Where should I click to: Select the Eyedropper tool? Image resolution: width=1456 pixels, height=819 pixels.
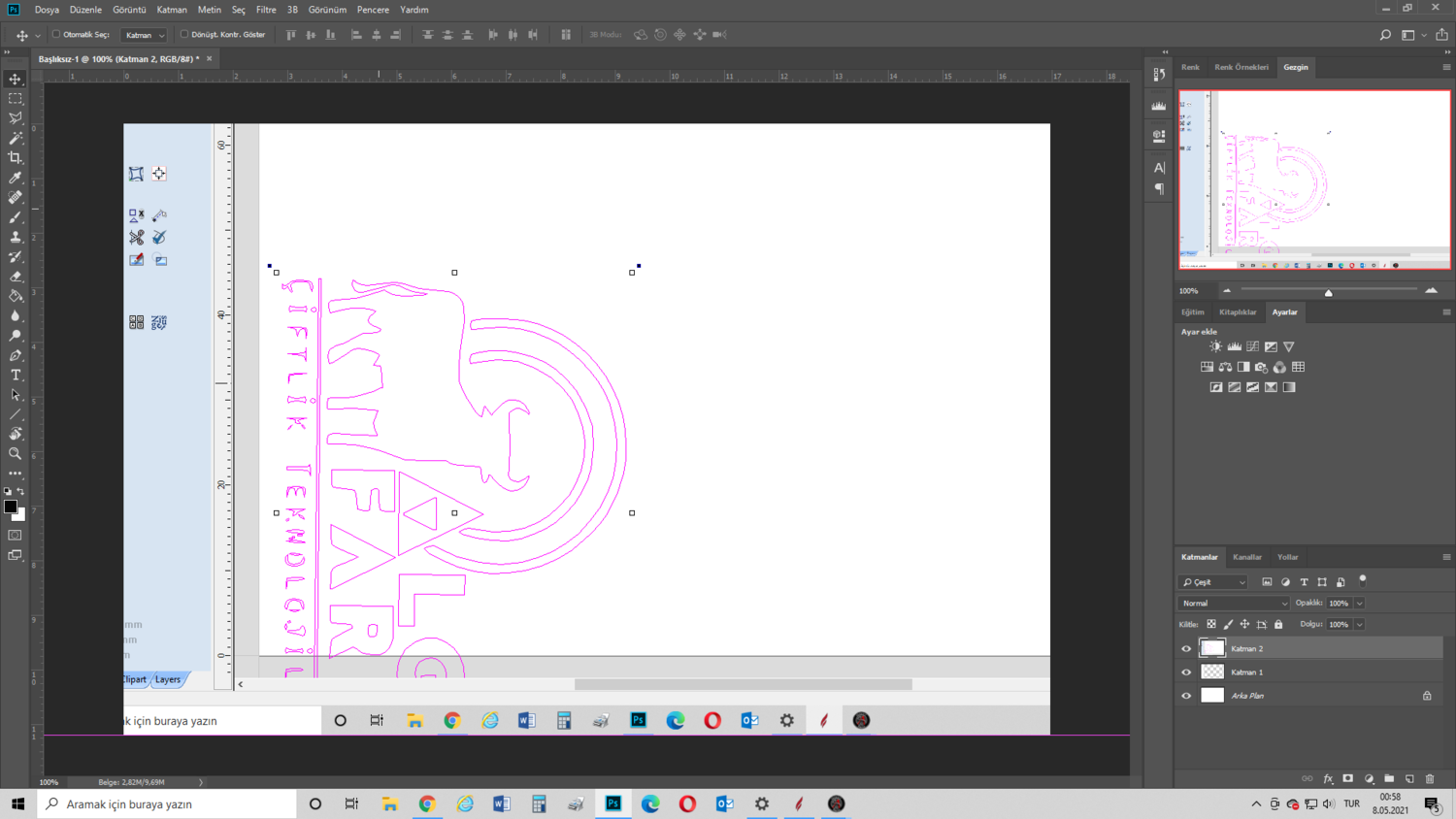(x=16, y=178)
